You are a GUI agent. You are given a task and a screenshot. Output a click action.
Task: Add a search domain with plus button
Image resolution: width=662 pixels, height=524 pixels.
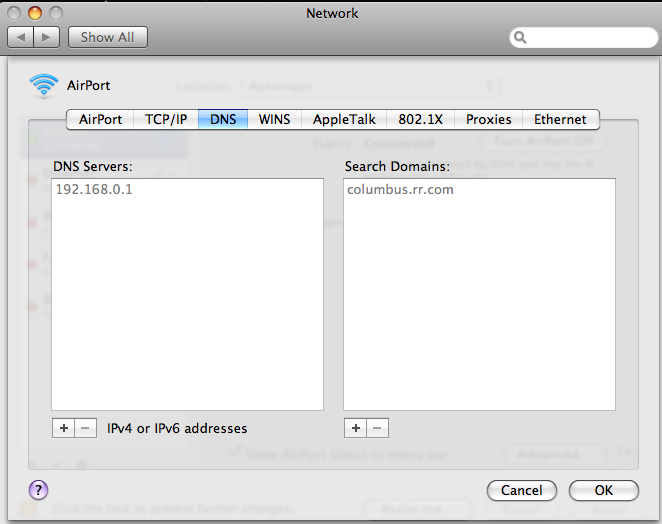[355, 428]
